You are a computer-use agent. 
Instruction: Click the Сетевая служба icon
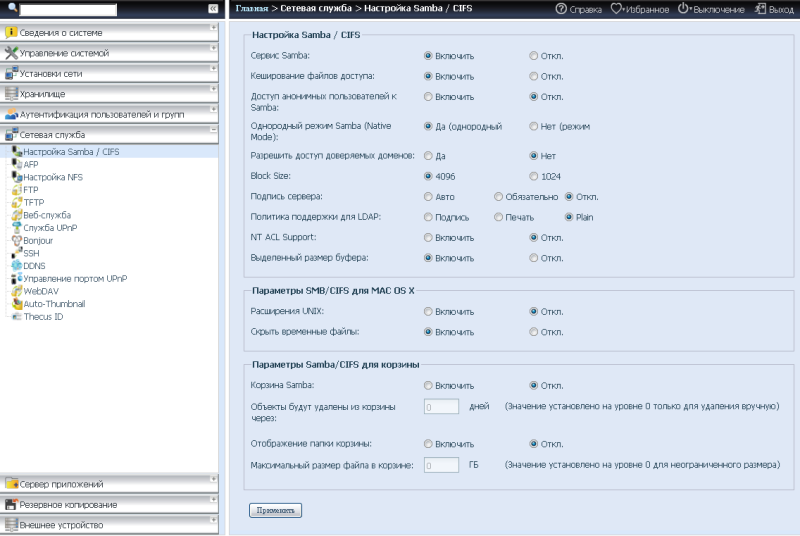[11, 134]
